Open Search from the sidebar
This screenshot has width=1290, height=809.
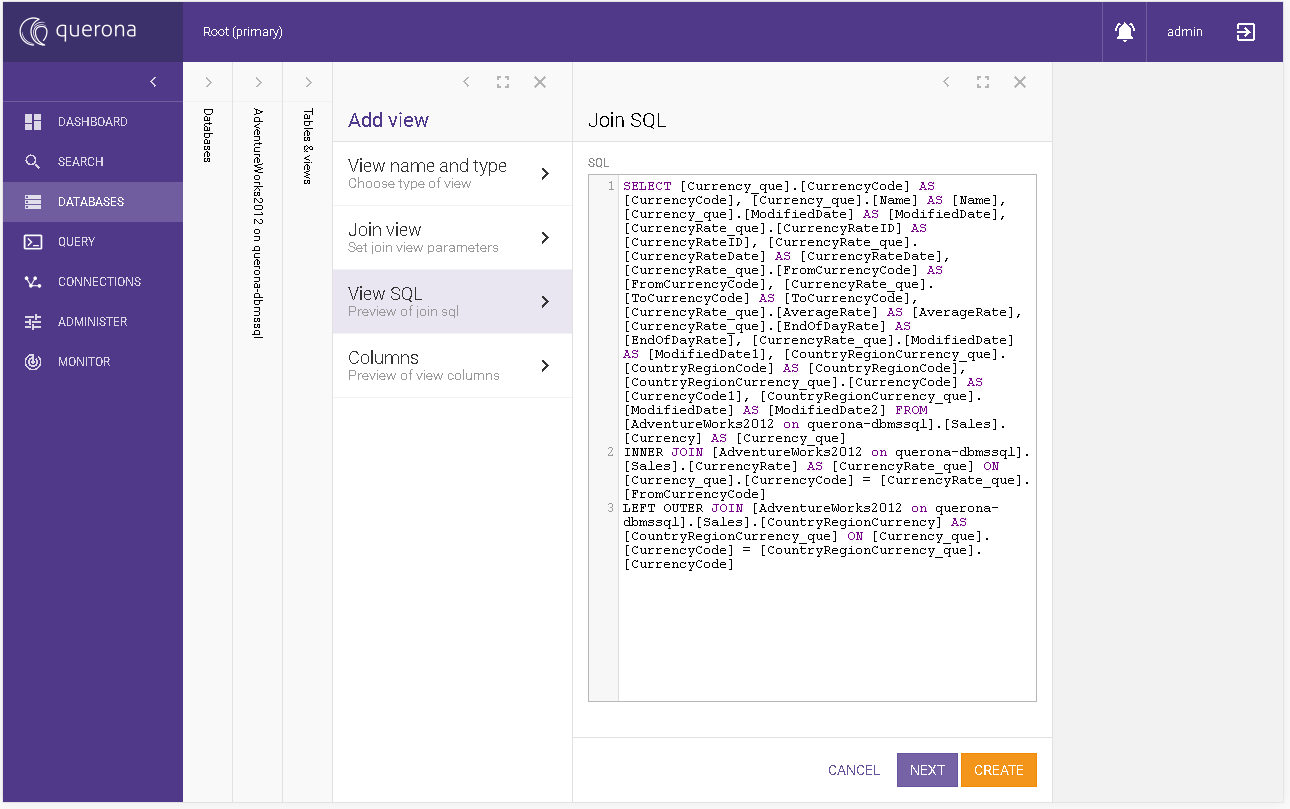click(93, 162)
